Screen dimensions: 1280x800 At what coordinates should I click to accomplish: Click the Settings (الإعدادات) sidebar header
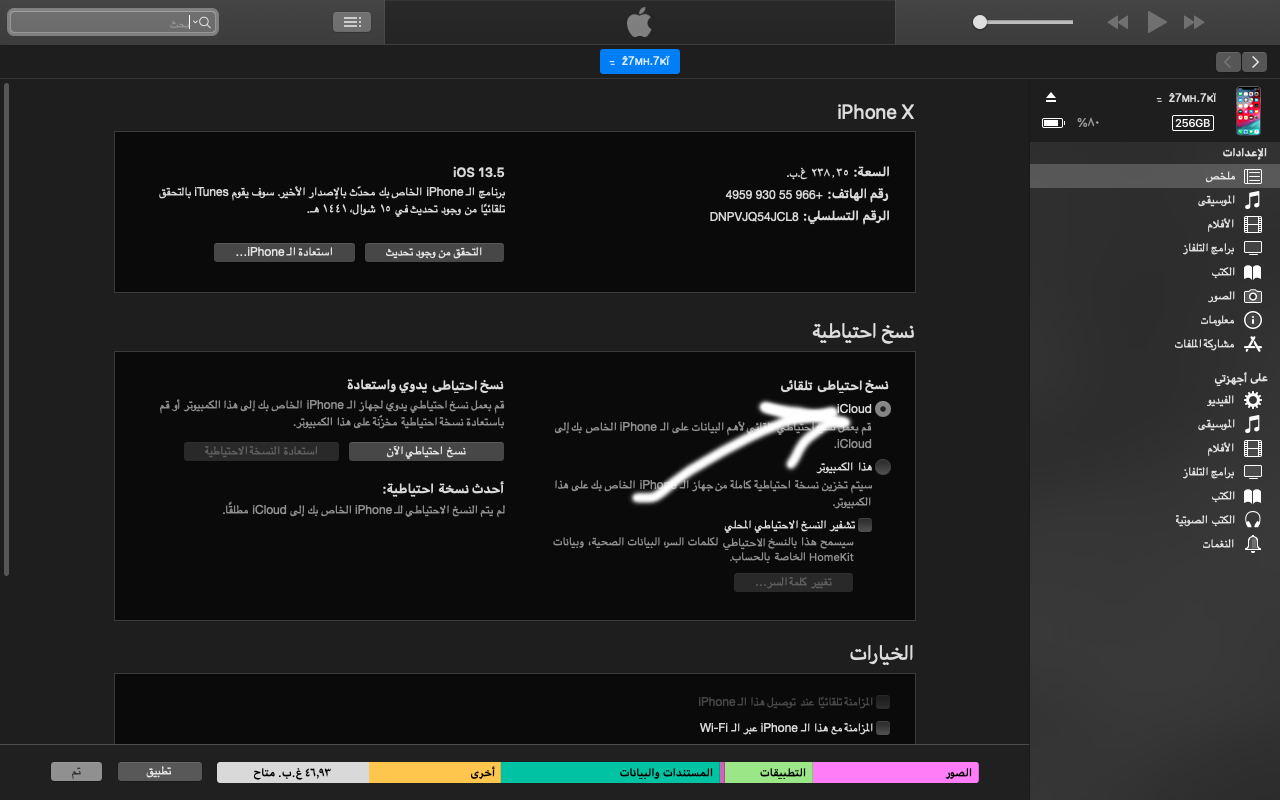pos(1244,153)
